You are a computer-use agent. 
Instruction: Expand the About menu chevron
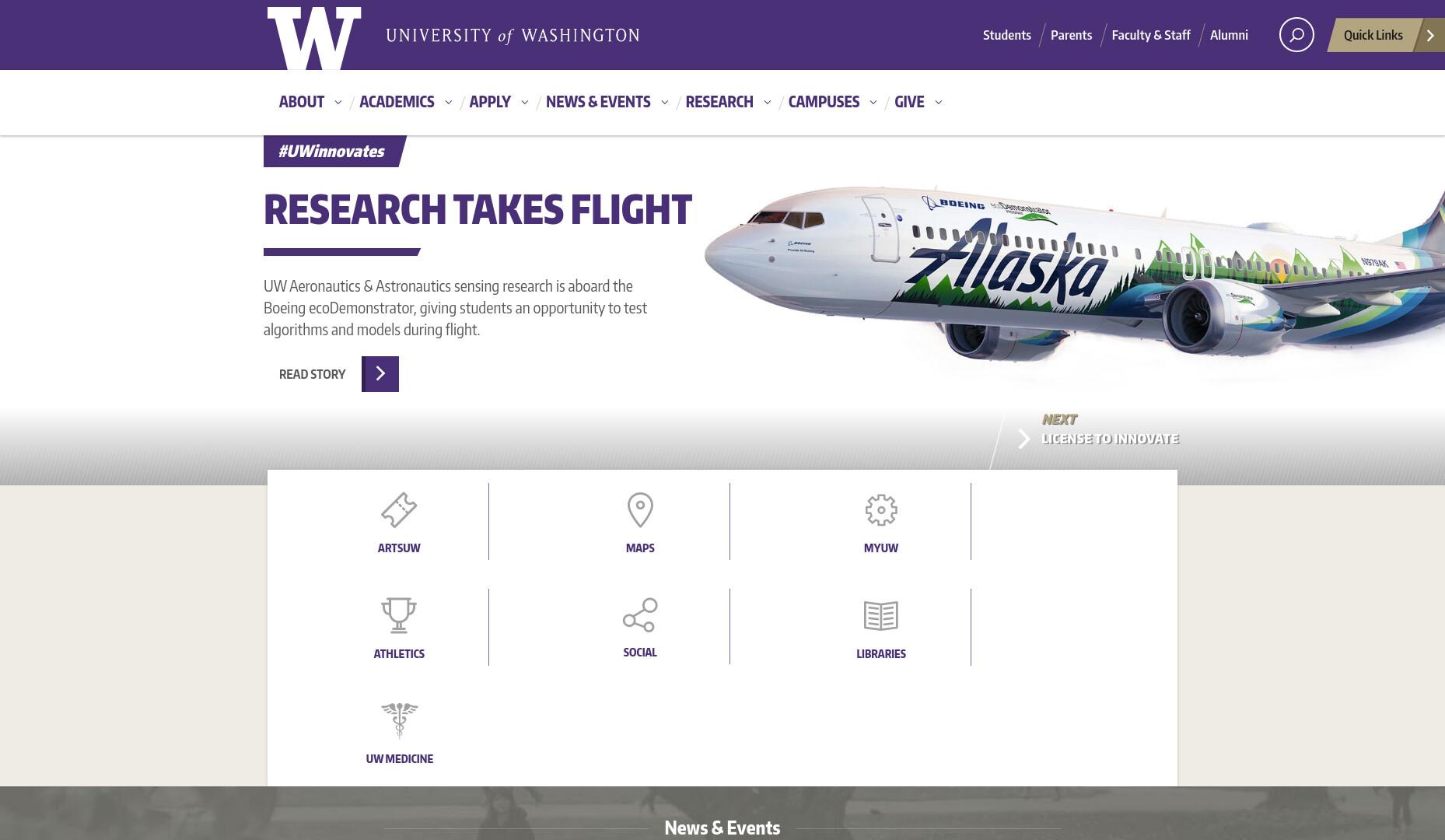click(338, 102)
